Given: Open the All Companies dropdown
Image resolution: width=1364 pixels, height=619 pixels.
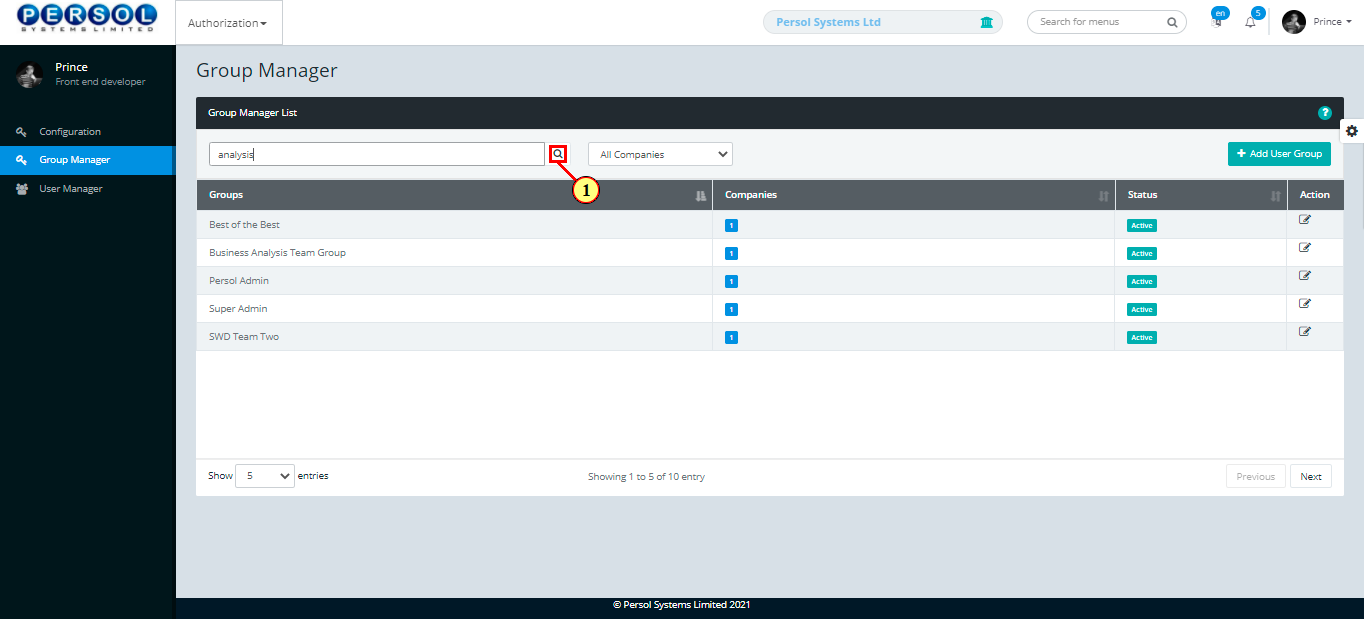Looking at the screenshot, I should click(660, 154).
